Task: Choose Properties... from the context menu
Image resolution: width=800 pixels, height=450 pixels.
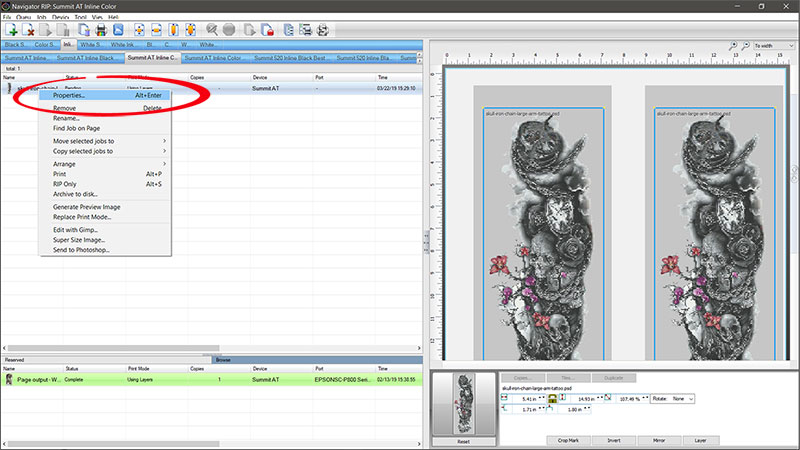Action: (106, 95)
